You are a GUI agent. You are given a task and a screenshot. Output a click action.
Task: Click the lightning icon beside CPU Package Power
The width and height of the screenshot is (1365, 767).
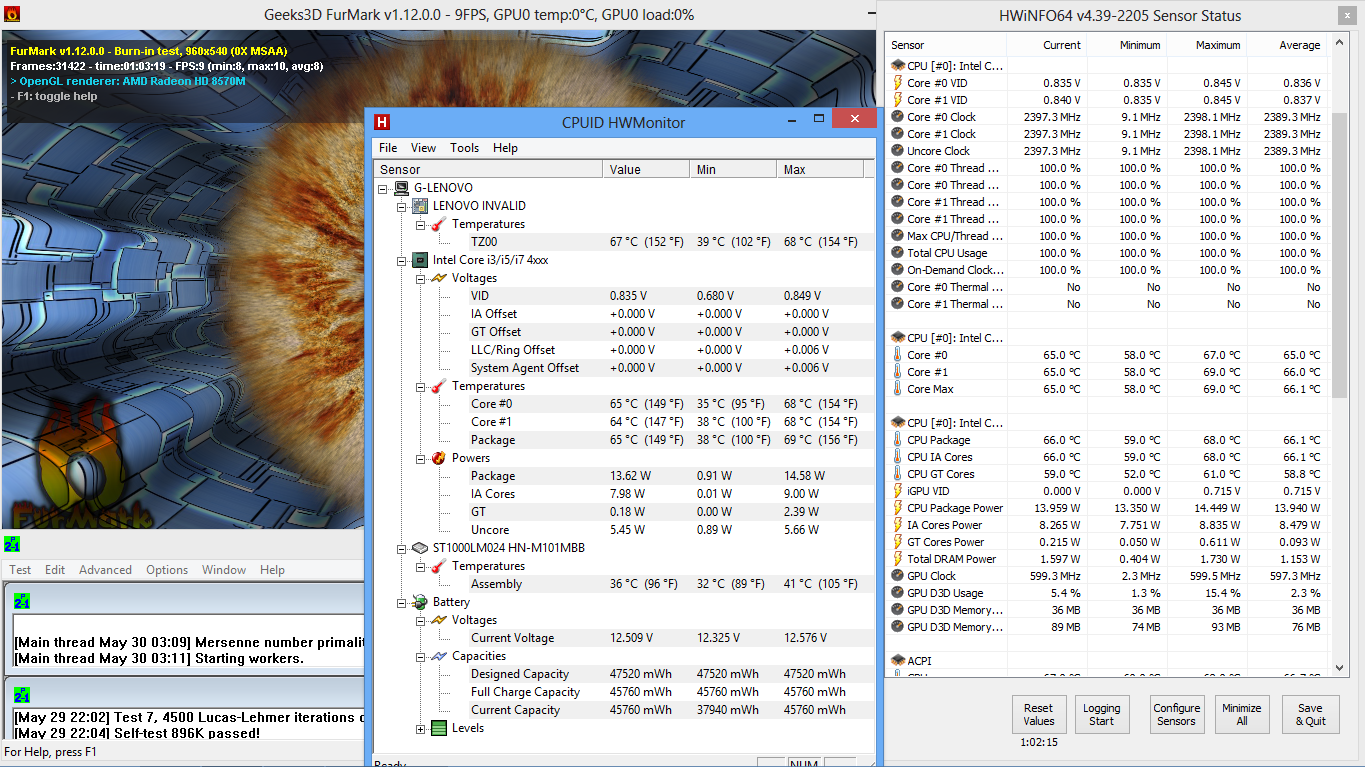897,508
